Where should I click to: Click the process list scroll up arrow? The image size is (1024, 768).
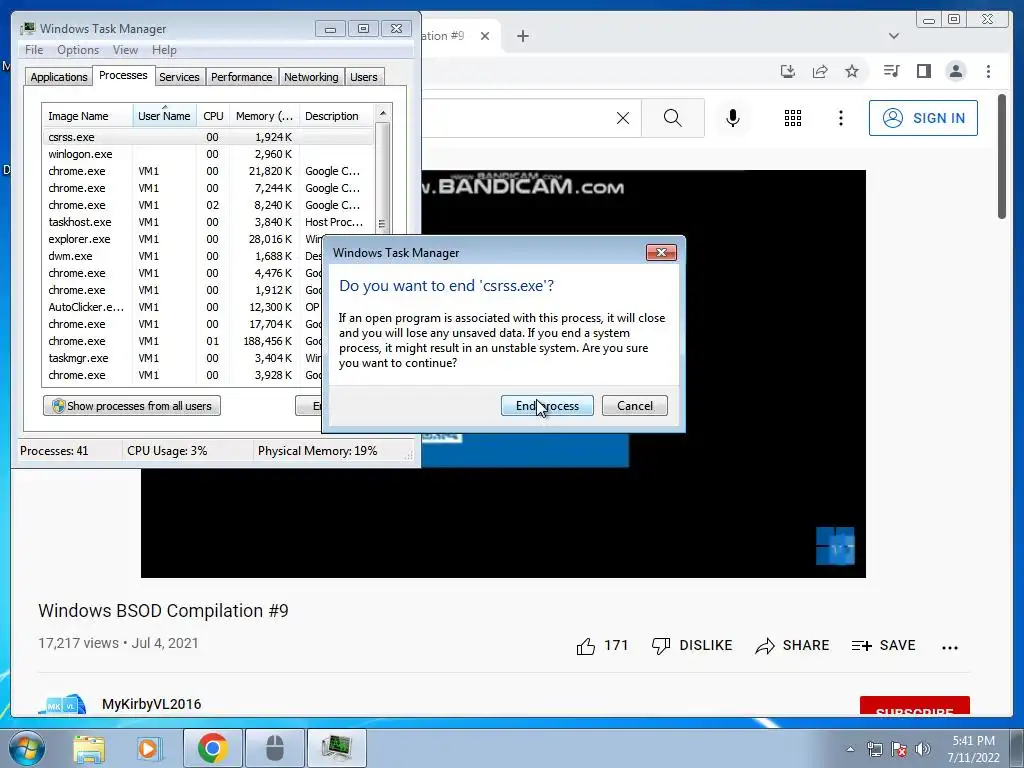pyautogui.click(x=383, y=113)
